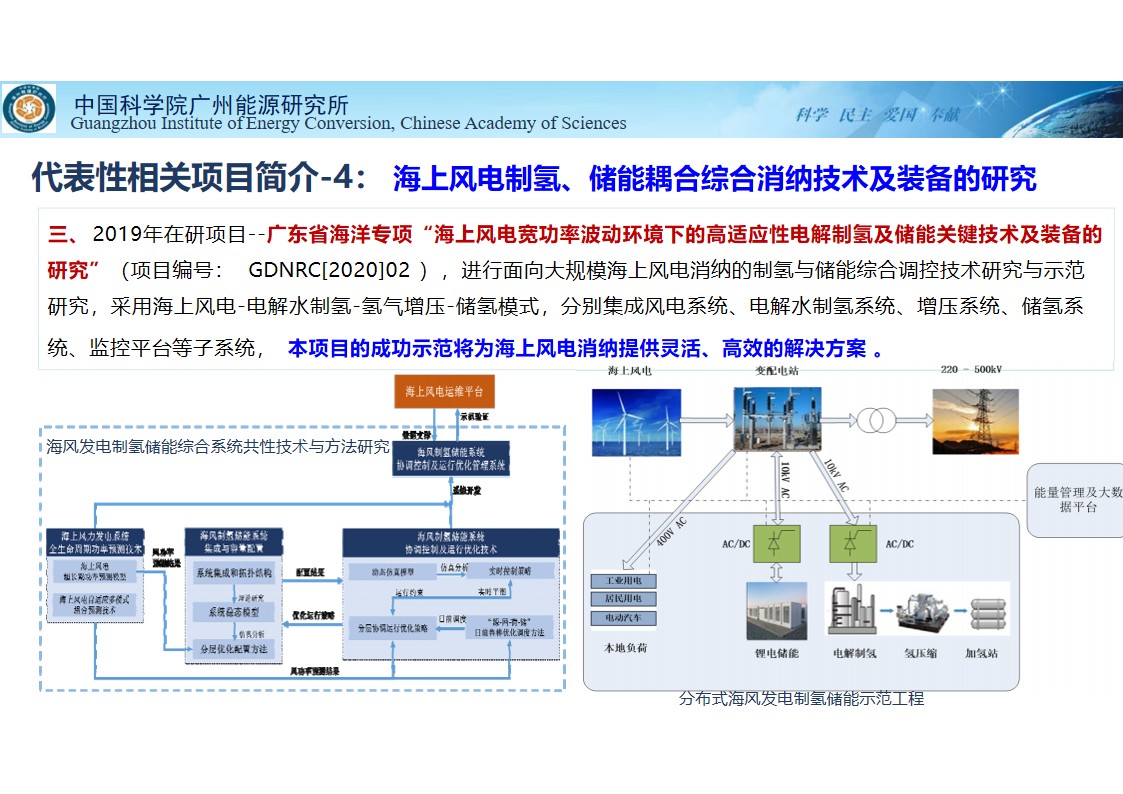Click the institute logo emblem in header
The image size is (1123, 794).
(x=29, y=109)
